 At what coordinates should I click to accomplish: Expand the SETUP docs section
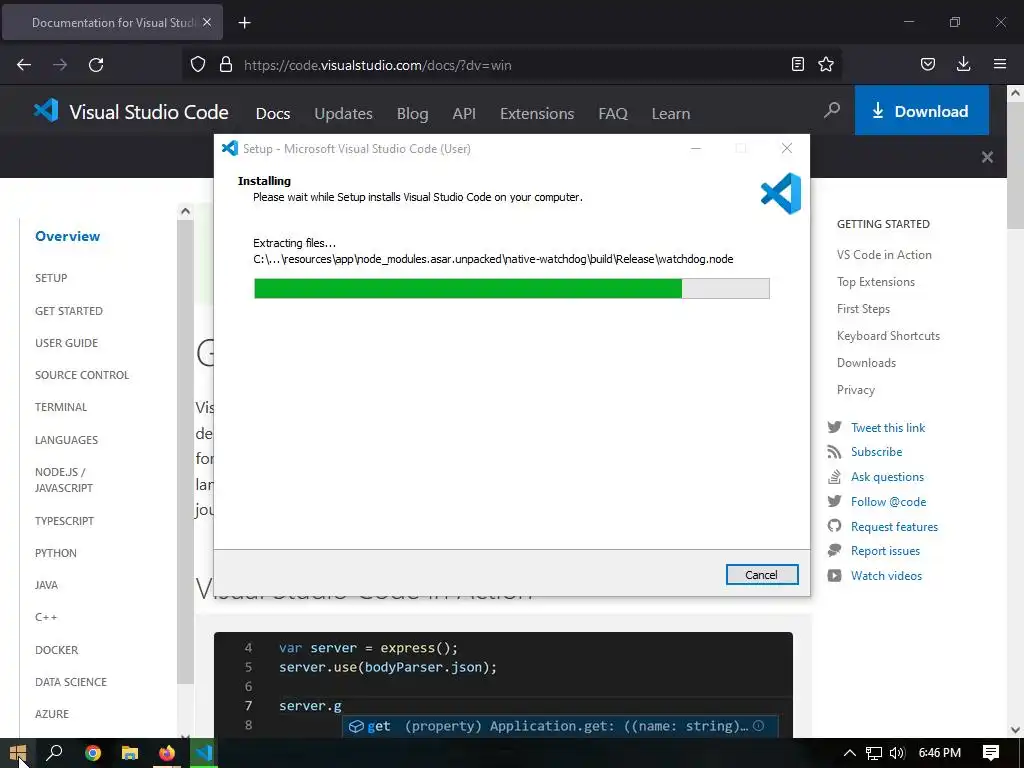(x=51, y=278)
